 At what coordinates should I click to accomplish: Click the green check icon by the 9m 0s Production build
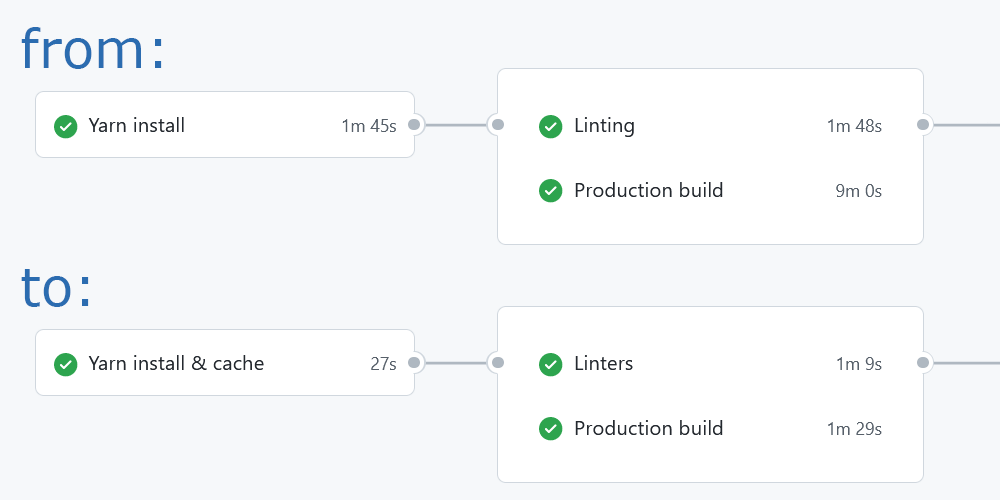[550, 191]
